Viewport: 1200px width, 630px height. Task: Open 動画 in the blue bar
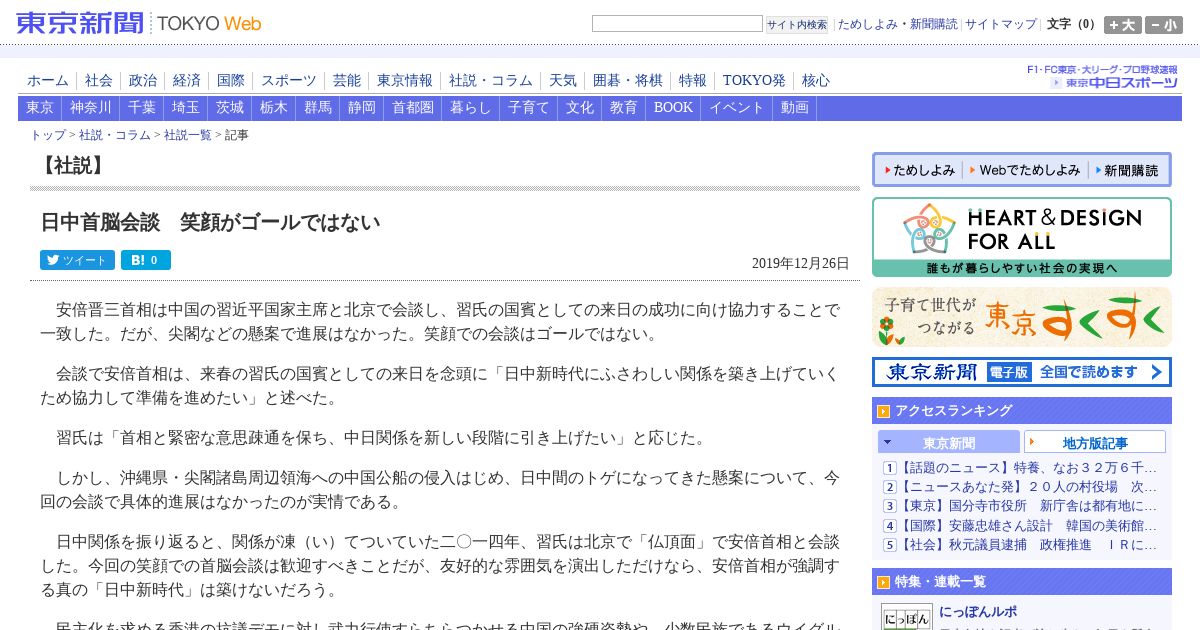point(795,108)
